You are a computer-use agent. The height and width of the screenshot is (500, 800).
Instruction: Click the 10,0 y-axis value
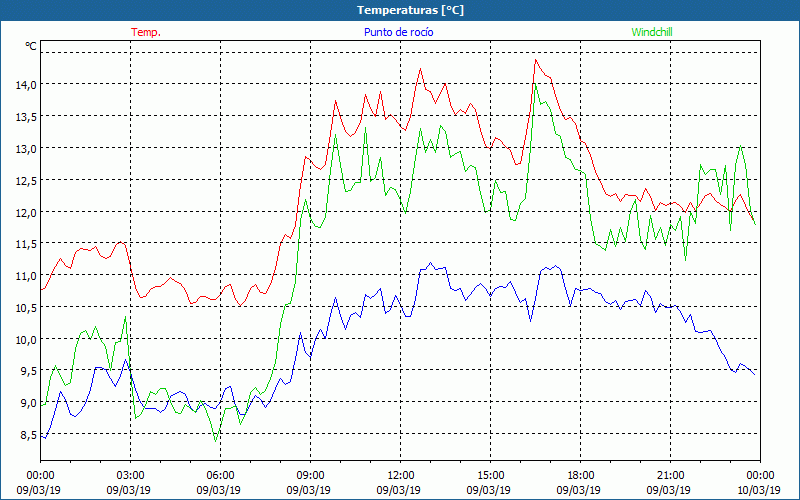point(26,340)
